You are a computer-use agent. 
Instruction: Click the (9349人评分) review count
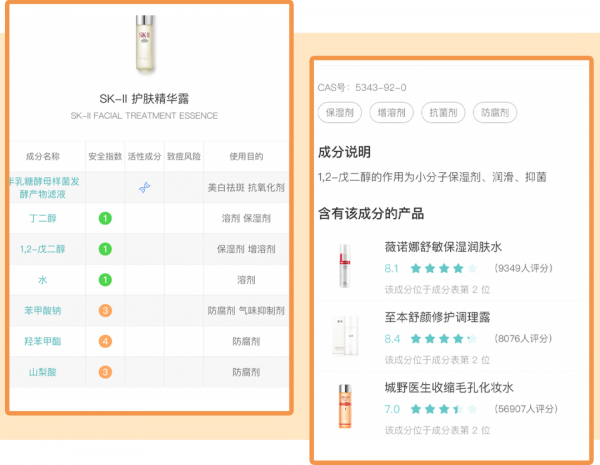coord(523,268)
